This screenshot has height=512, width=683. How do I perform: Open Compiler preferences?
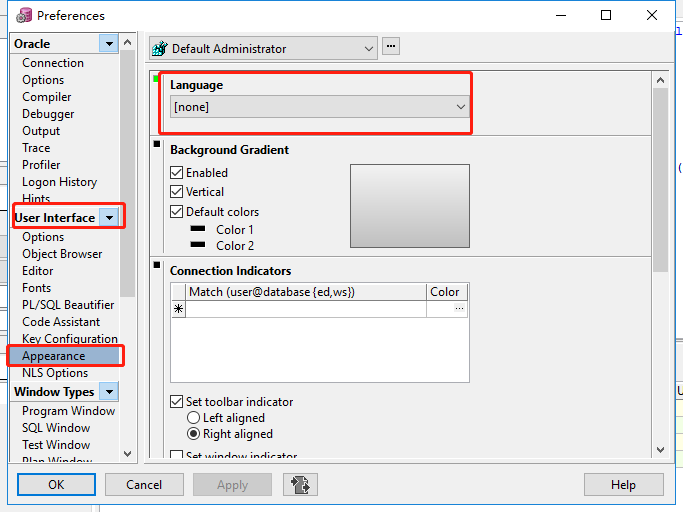click(x=47, y=97)
